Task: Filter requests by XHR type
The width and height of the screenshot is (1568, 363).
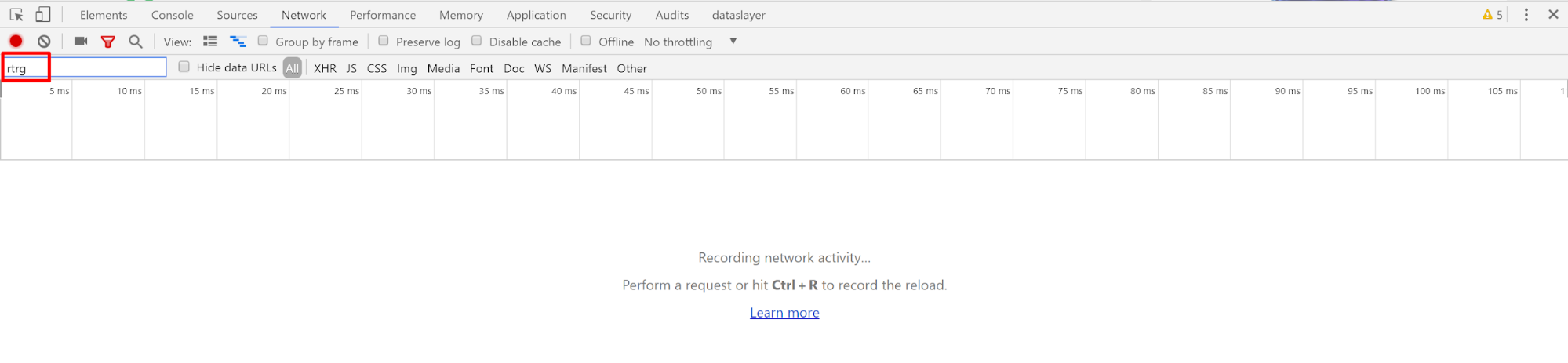Action: click(325, 68)
